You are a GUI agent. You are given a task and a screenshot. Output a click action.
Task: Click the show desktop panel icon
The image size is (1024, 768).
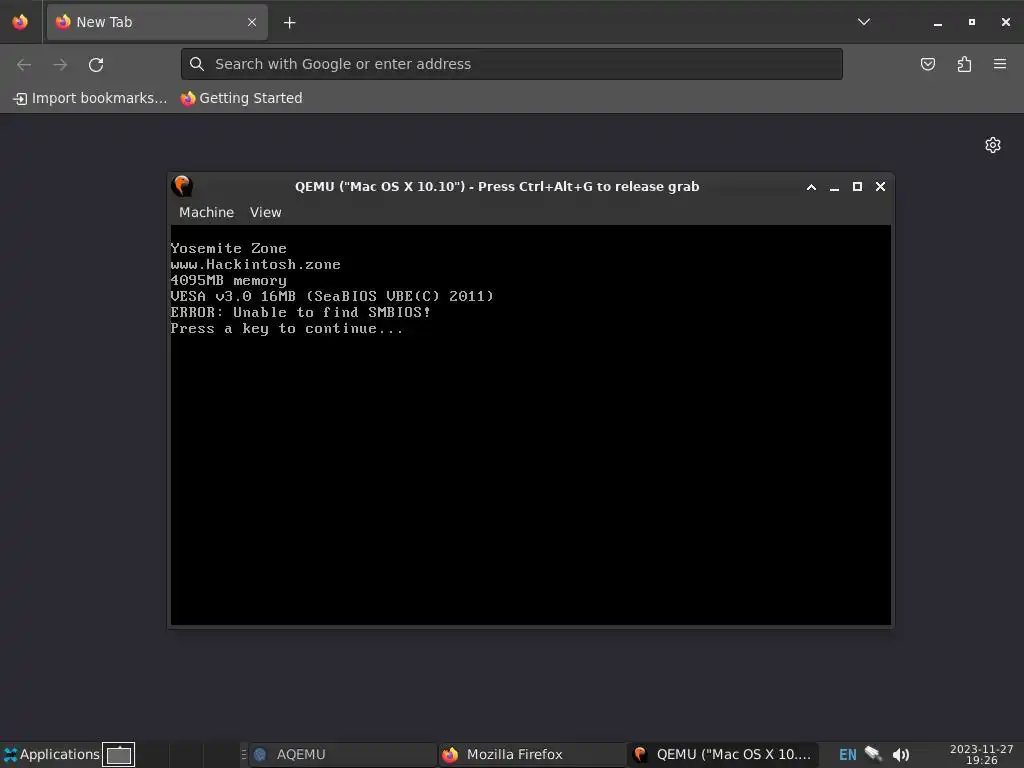coord(119,754)
